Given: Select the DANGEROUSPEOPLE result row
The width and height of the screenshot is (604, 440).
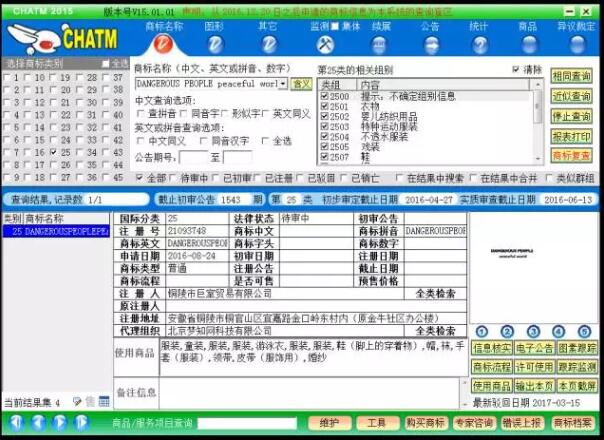Looking at the screenshot, I should tap(58, 231).
